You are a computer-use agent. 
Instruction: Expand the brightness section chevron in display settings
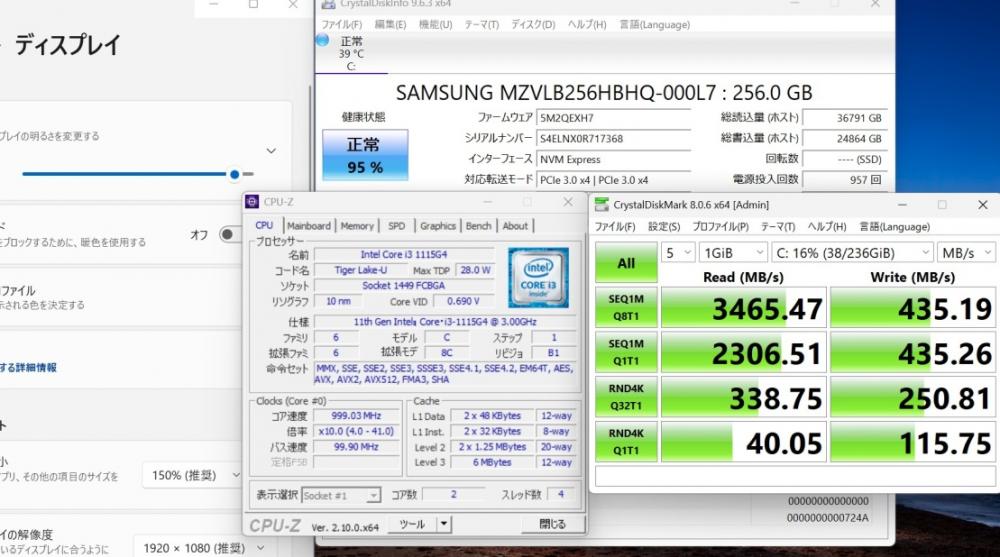point(271,151)
